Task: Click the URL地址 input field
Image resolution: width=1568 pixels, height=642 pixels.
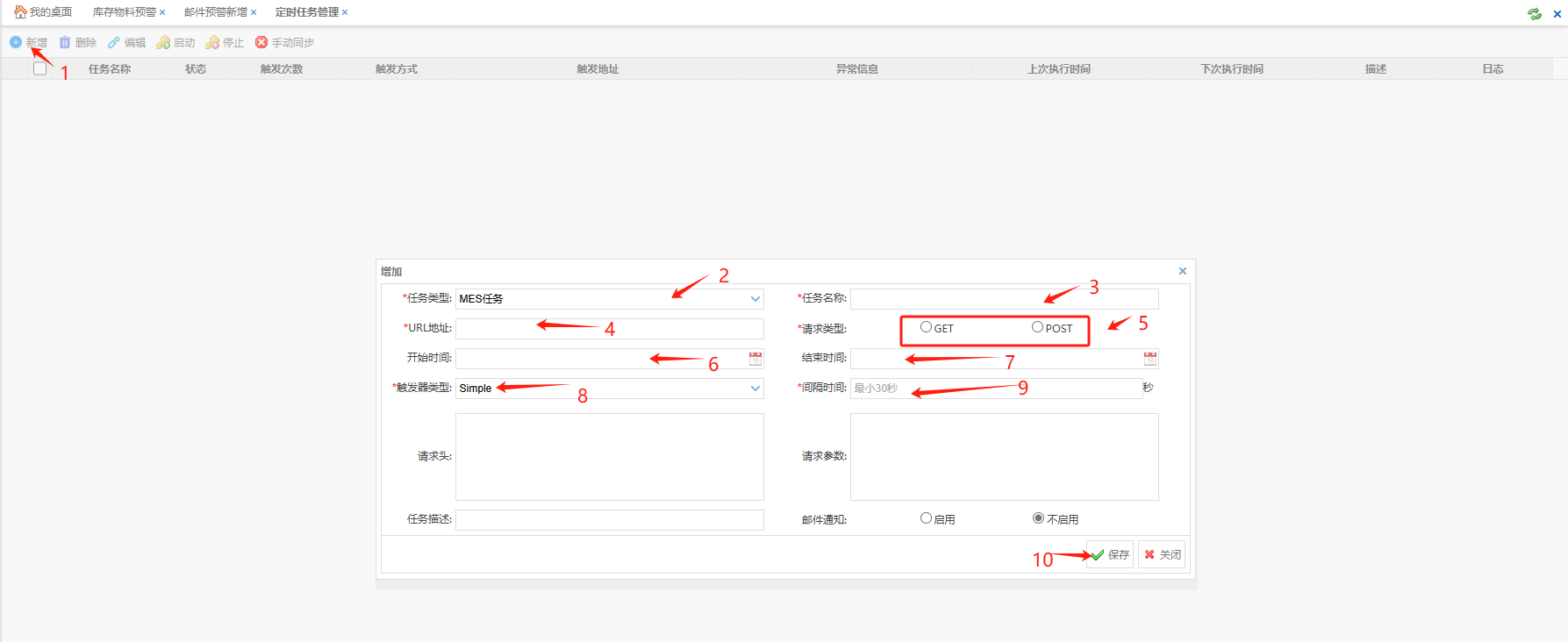Action: [x=609, y=329]
